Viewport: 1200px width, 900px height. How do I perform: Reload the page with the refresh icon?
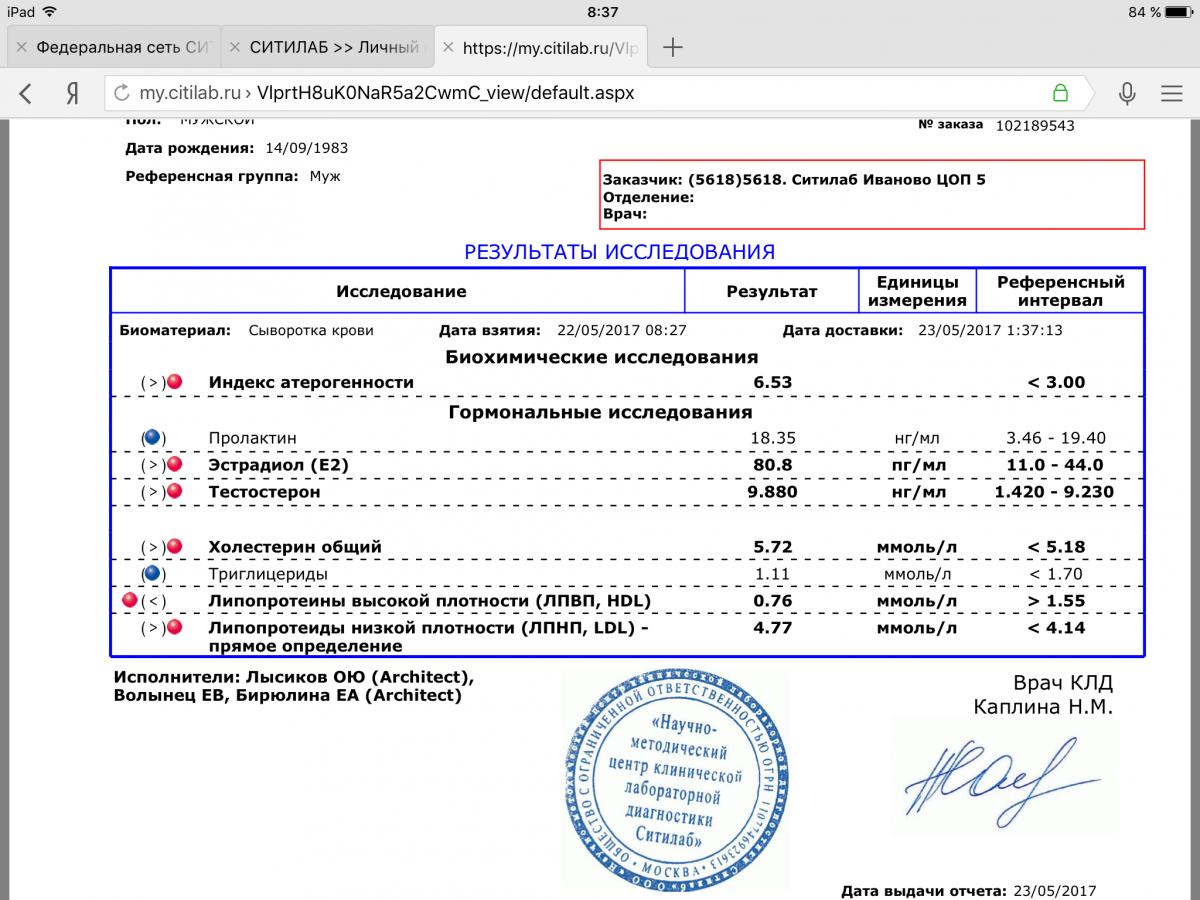[x=122, y=94]
